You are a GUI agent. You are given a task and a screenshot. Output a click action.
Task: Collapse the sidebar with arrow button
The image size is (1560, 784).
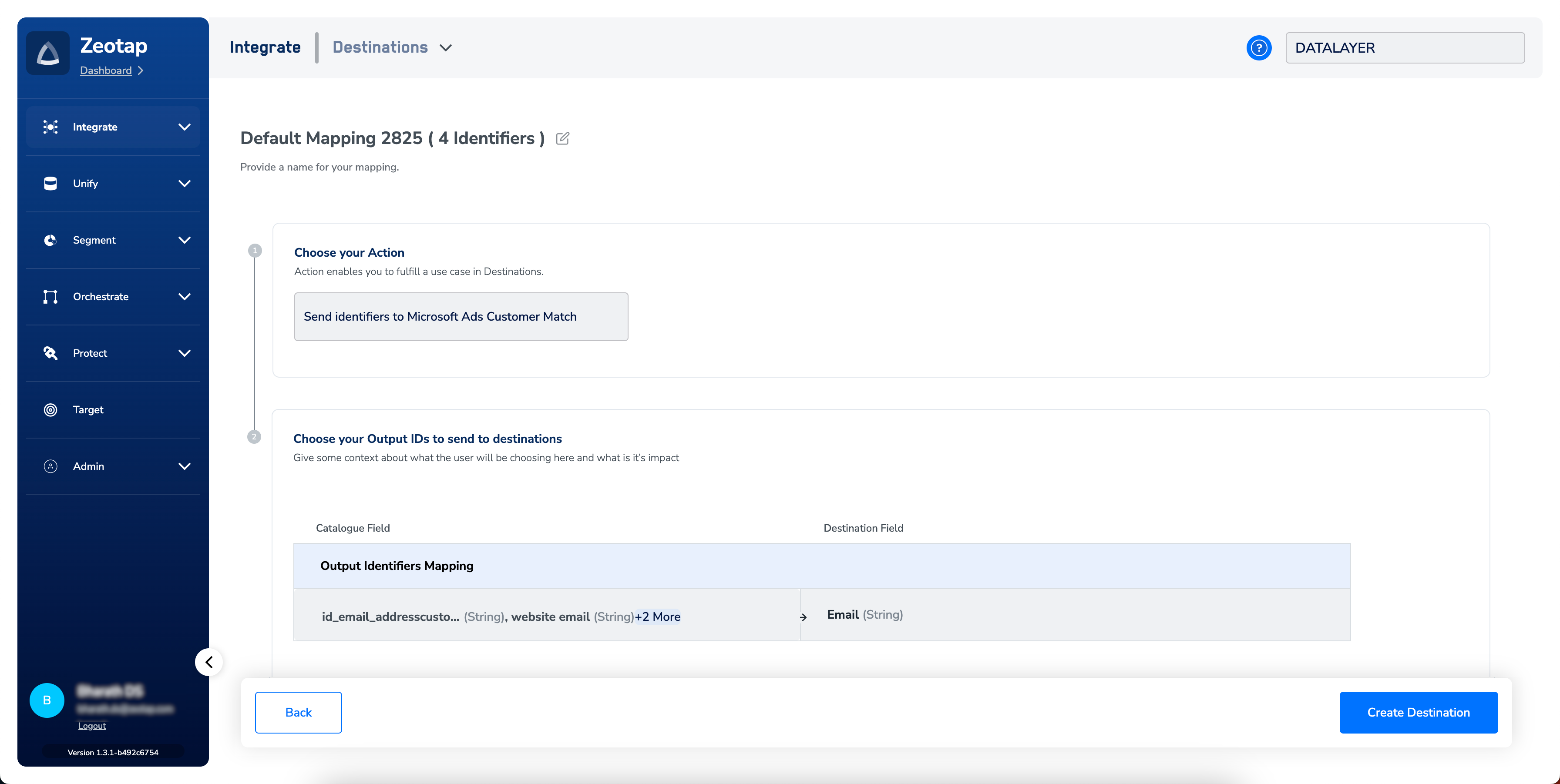coord(209,662)
